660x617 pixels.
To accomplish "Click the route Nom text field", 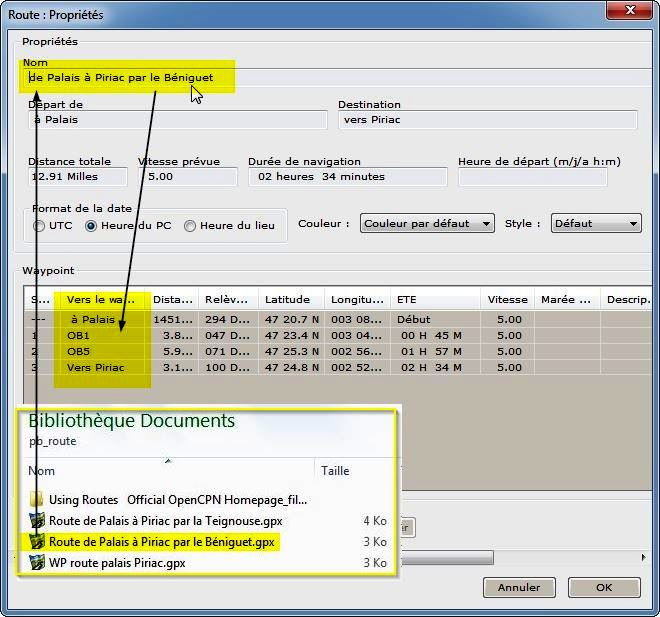I will pos(330,77).
